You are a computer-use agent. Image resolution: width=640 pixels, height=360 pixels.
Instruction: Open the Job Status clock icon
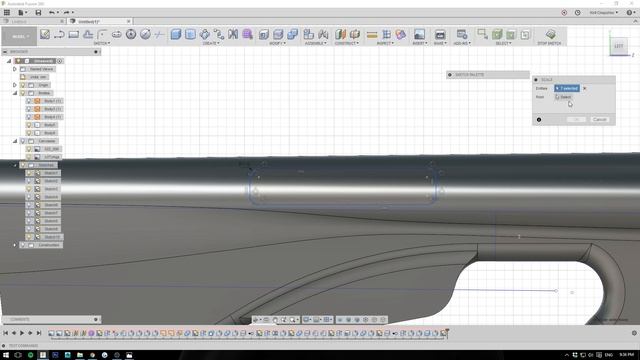pyautogui.click(x=578, y=13)
